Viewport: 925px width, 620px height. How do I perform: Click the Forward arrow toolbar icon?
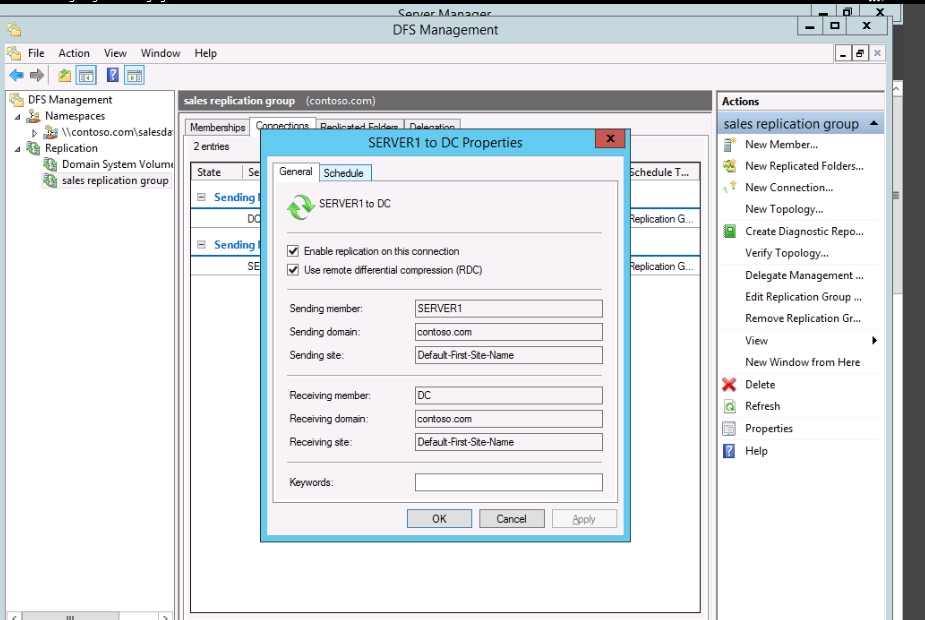[x=37, y=75]
